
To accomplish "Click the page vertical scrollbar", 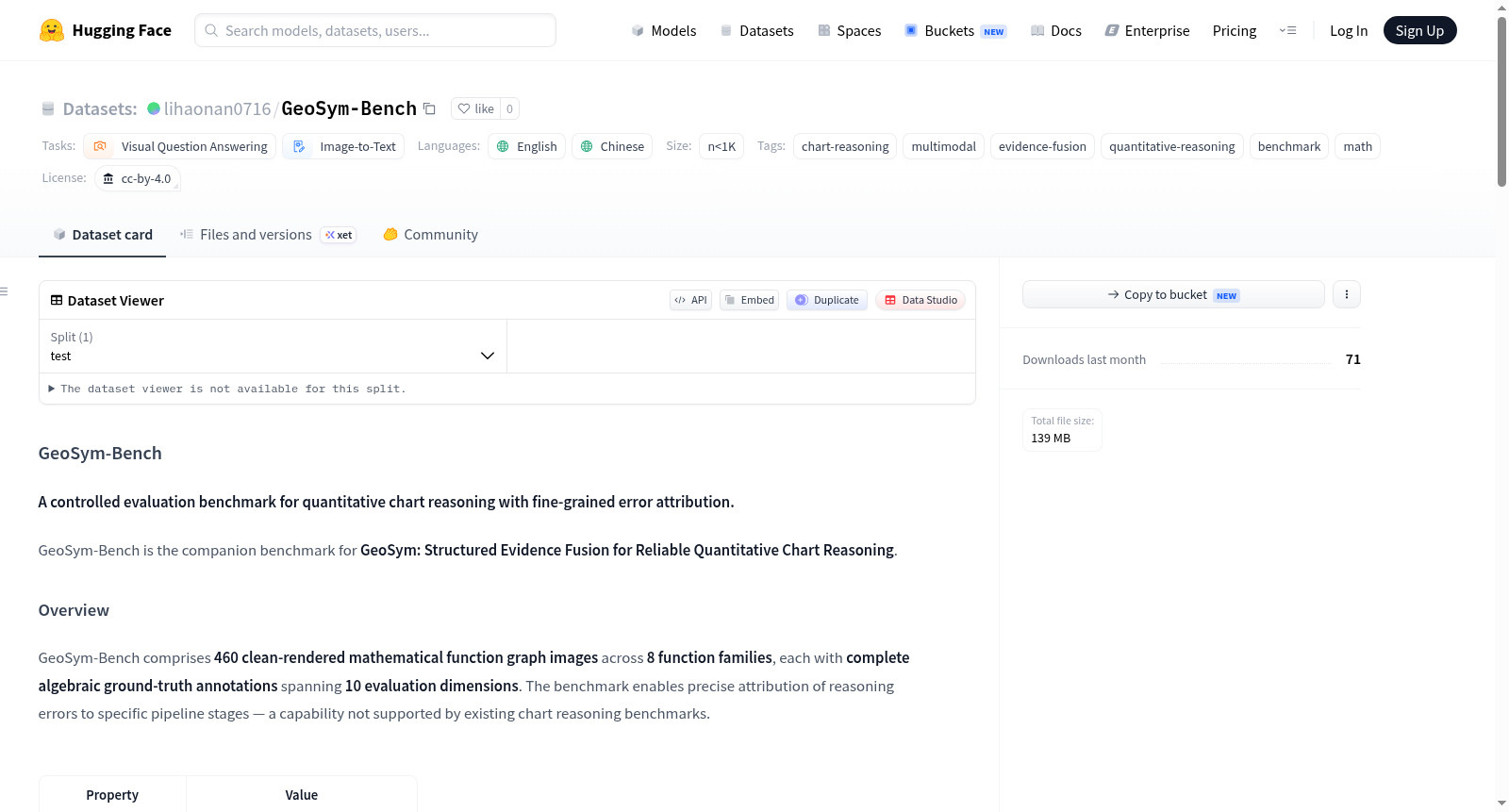I will 1501,102.
